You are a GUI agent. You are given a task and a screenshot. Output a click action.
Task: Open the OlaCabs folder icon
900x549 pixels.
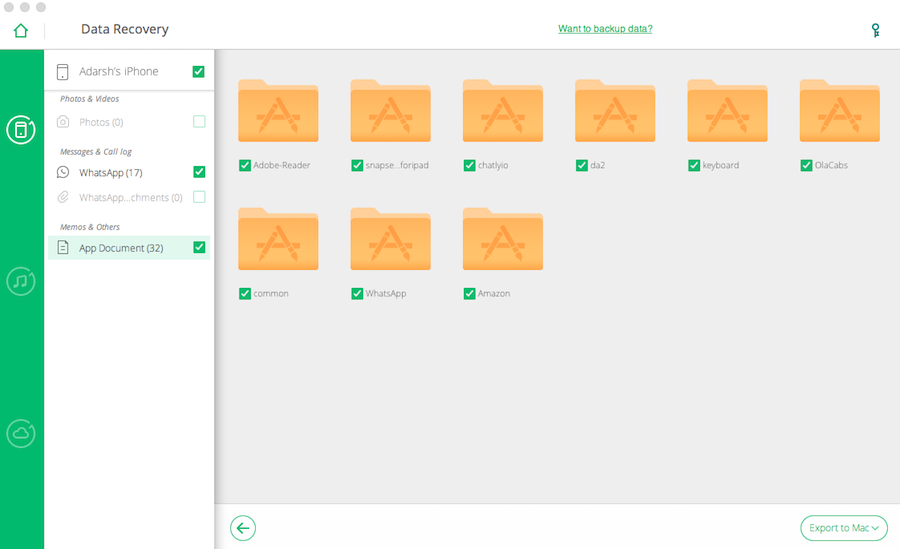[x=839, y=116]
